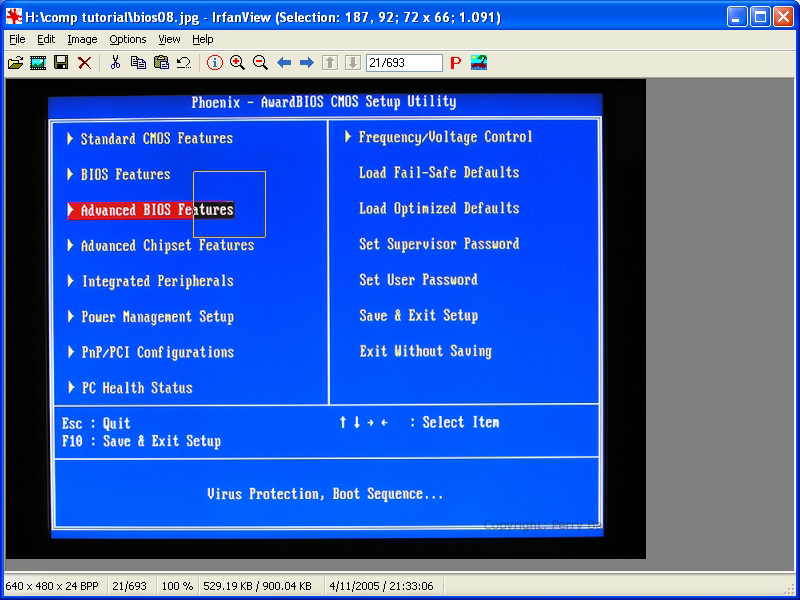Click the 'Exit Without Saving' text

tap(426, 351)
